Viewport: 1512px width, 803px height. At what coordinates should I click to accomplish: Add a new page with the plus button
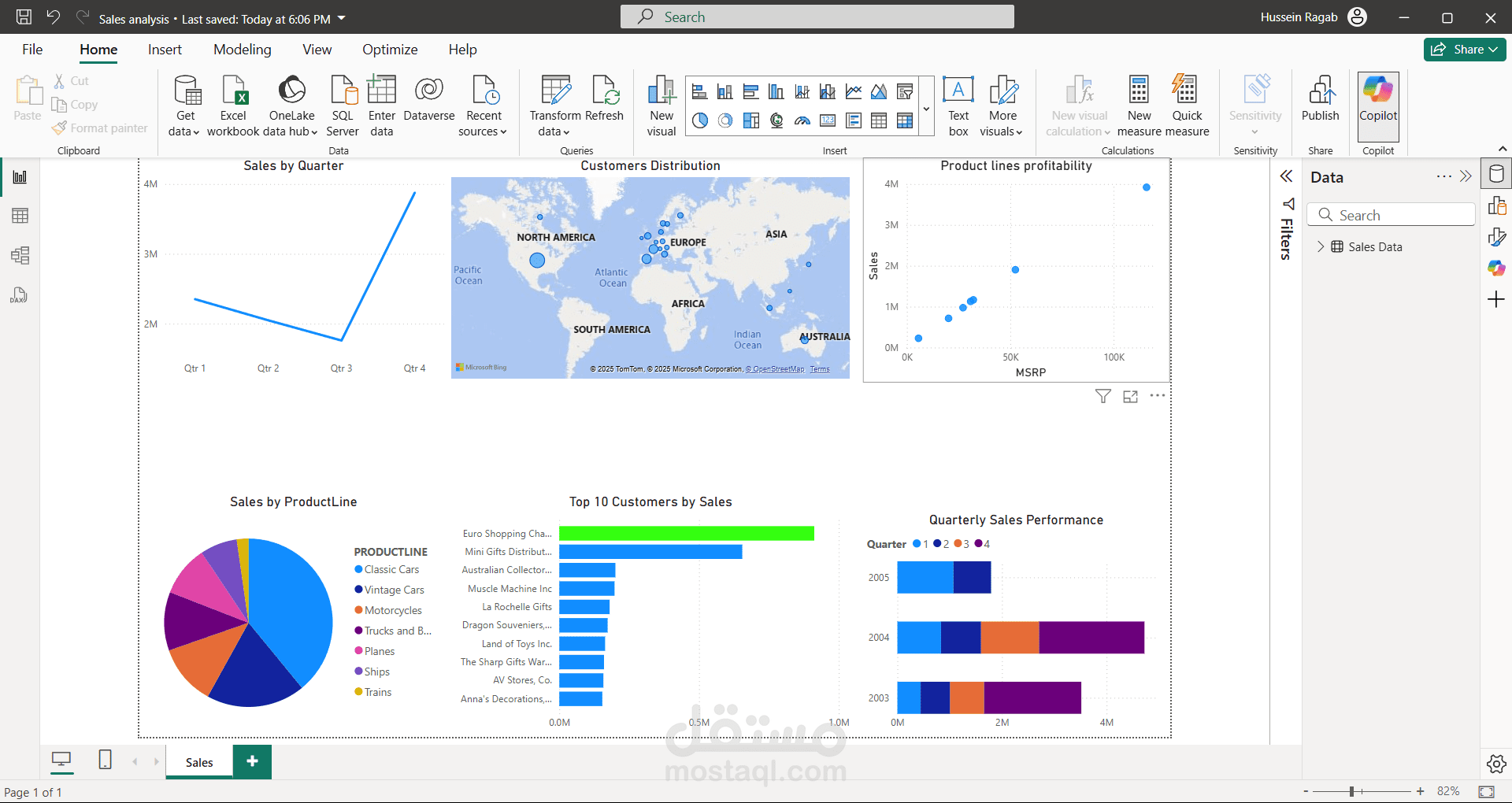click(x=252, y=761)
